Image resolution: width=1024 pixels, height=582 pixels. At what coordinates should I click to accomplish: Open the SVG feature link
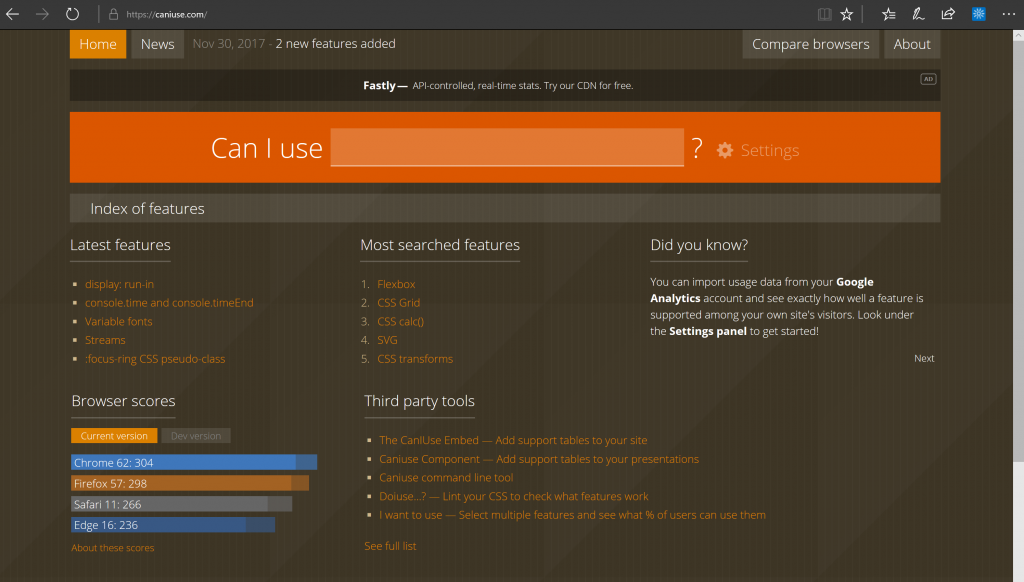387,340
